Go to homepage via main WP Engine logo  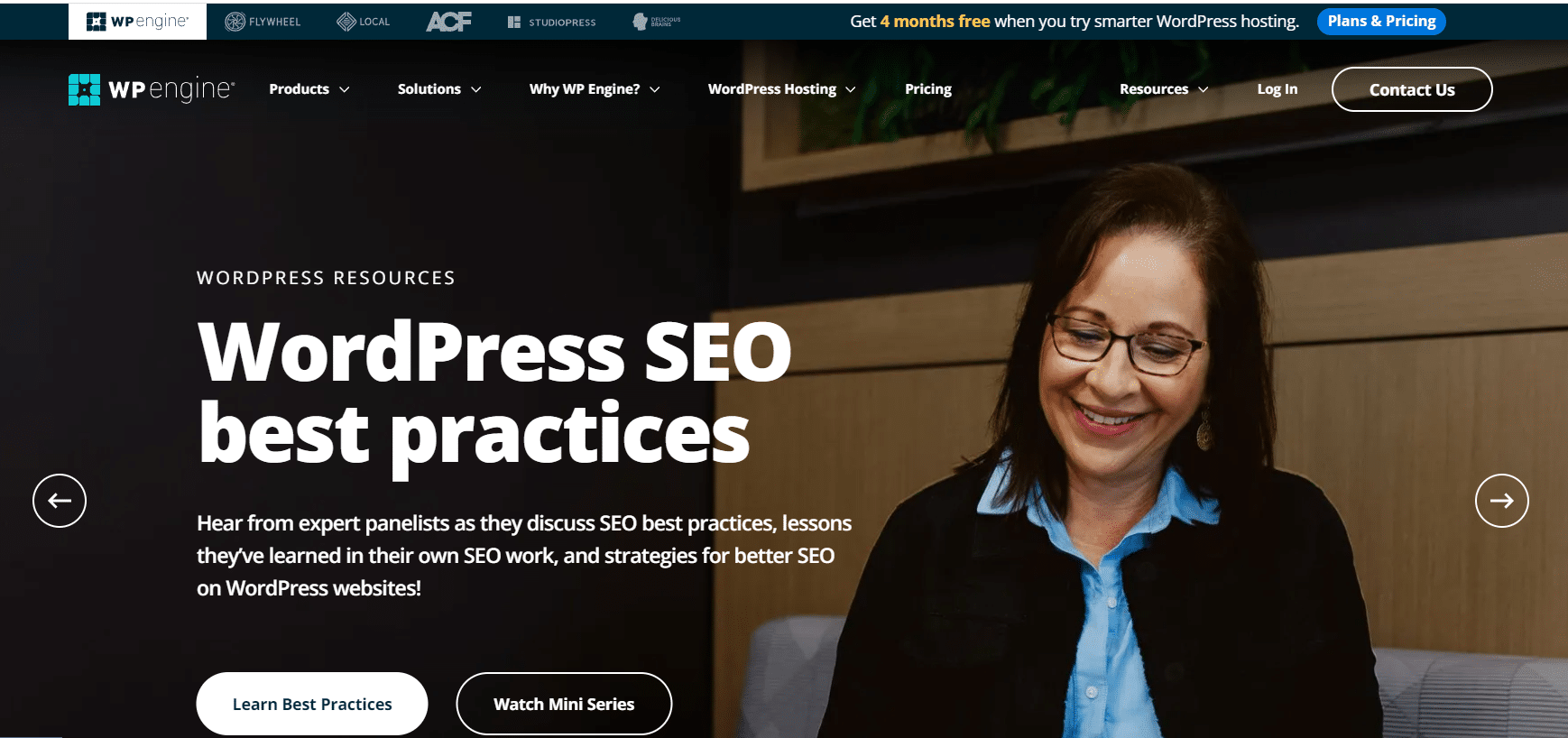coord(152,89)
